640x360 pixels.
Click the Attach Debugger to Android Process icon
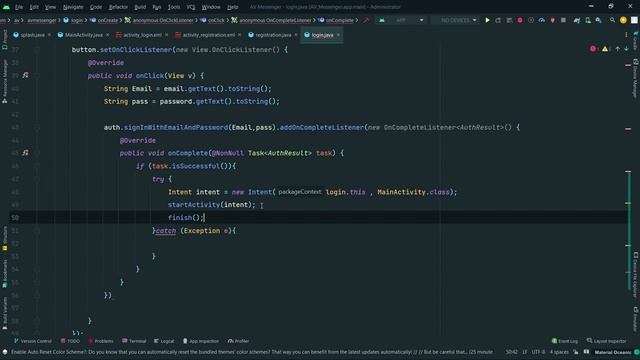[x=553, y=20]
